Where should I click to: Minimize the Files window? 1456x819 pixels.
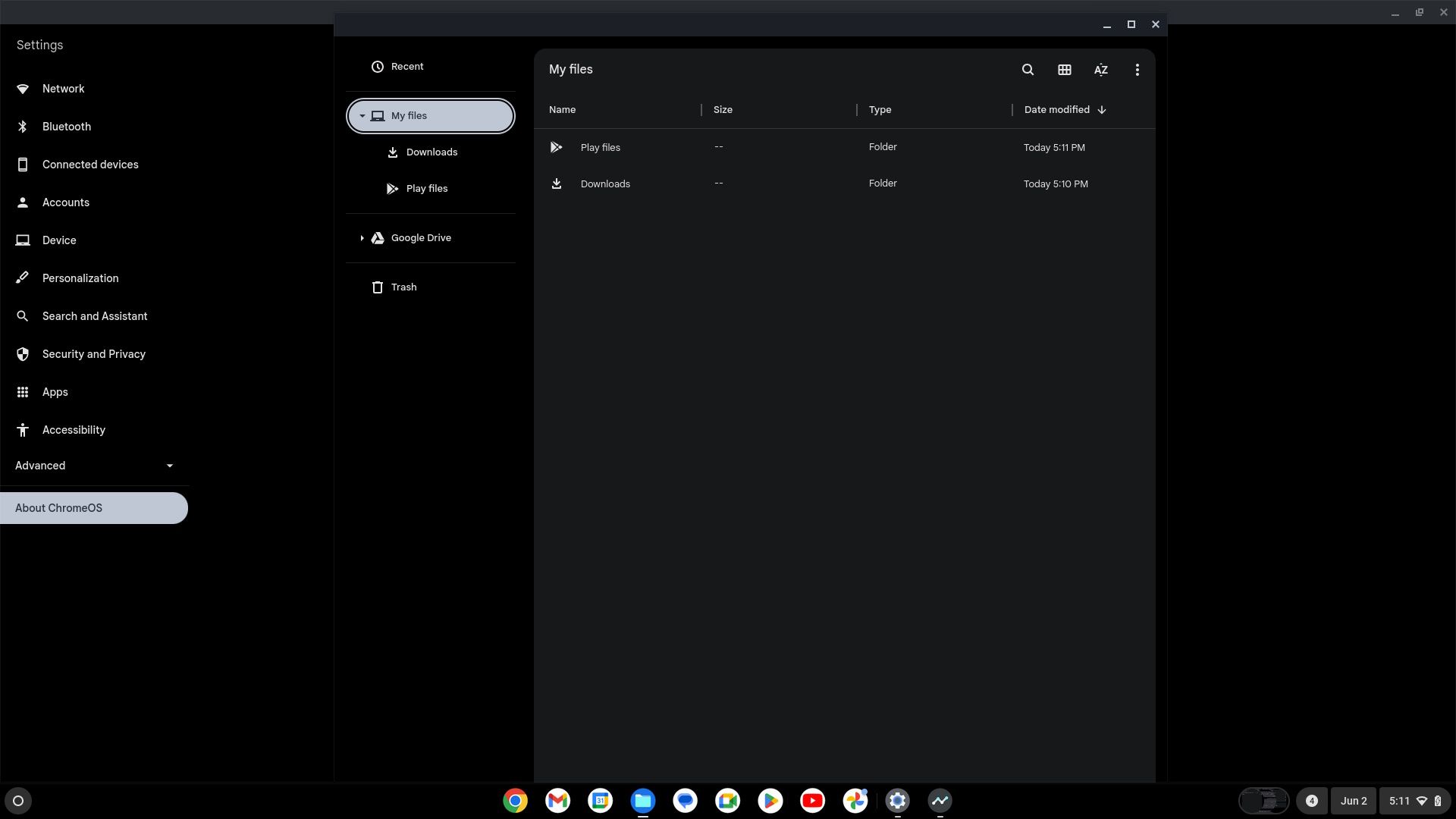coord(1107,25)
